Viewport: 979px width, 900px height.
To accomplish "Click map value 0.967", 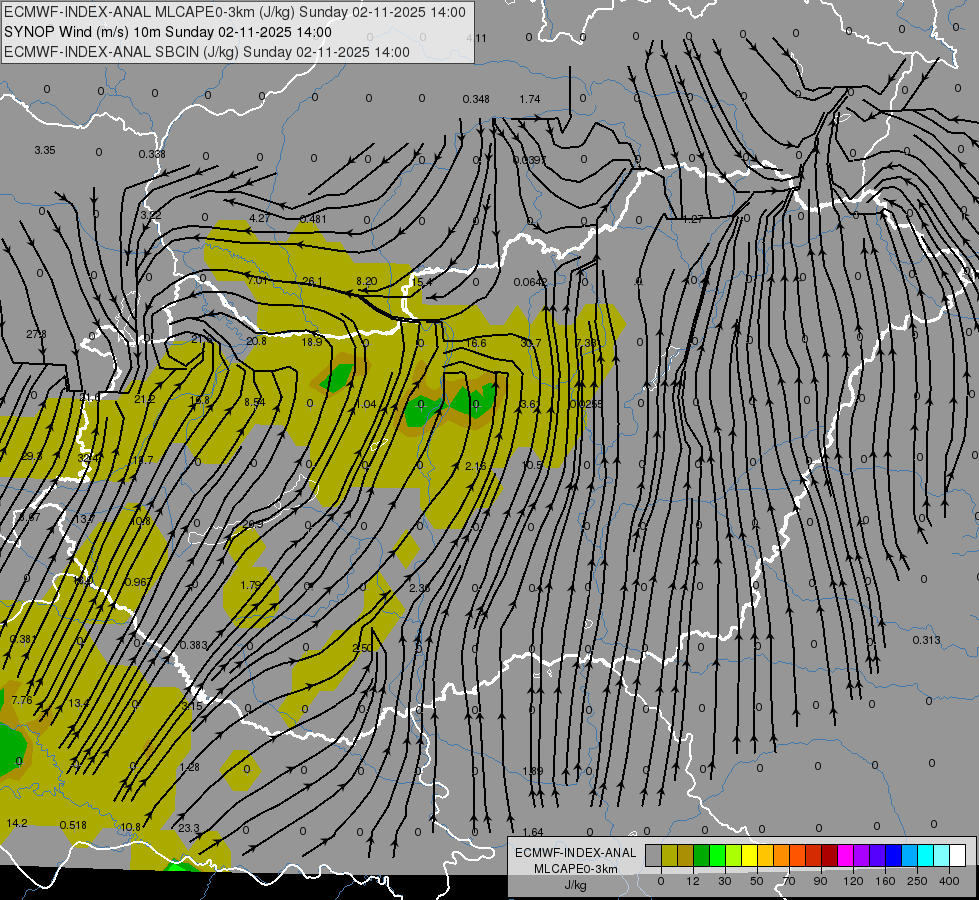I will pos(137,582).
